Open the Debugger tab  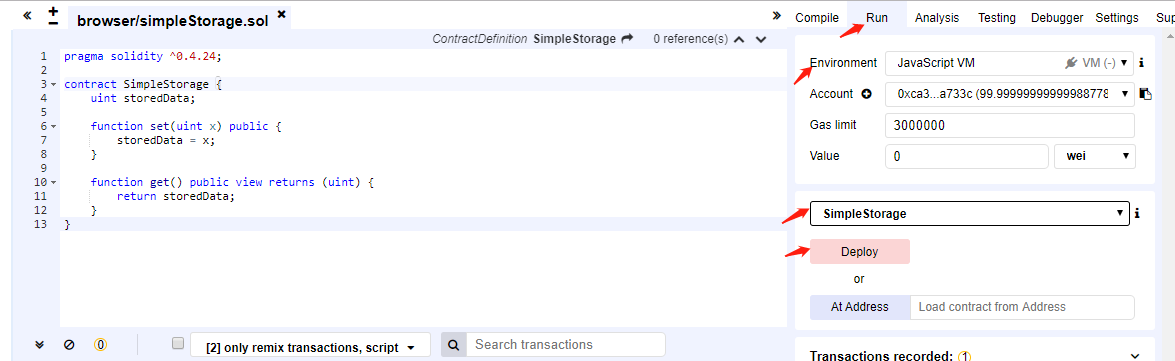click(x=1057, y=18)
